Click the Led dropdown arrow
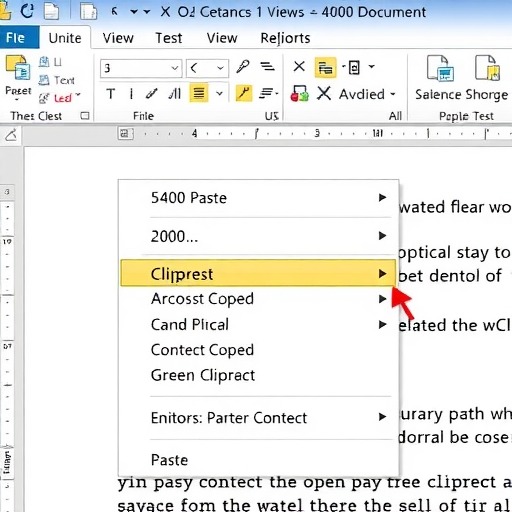This screenshot has width=512, height=512. pyautogui.click(x=78, y=95)
